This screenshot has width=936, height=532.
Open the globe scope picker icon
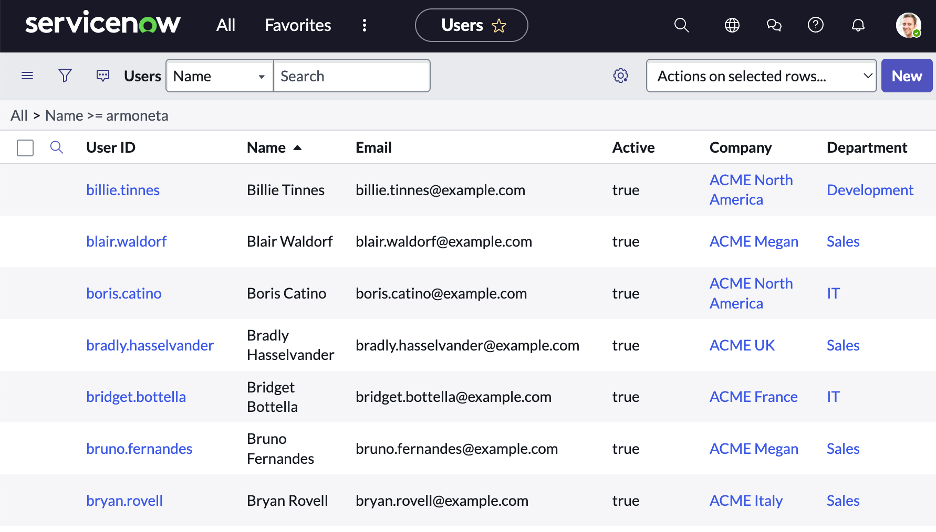[x=732, y=25]
